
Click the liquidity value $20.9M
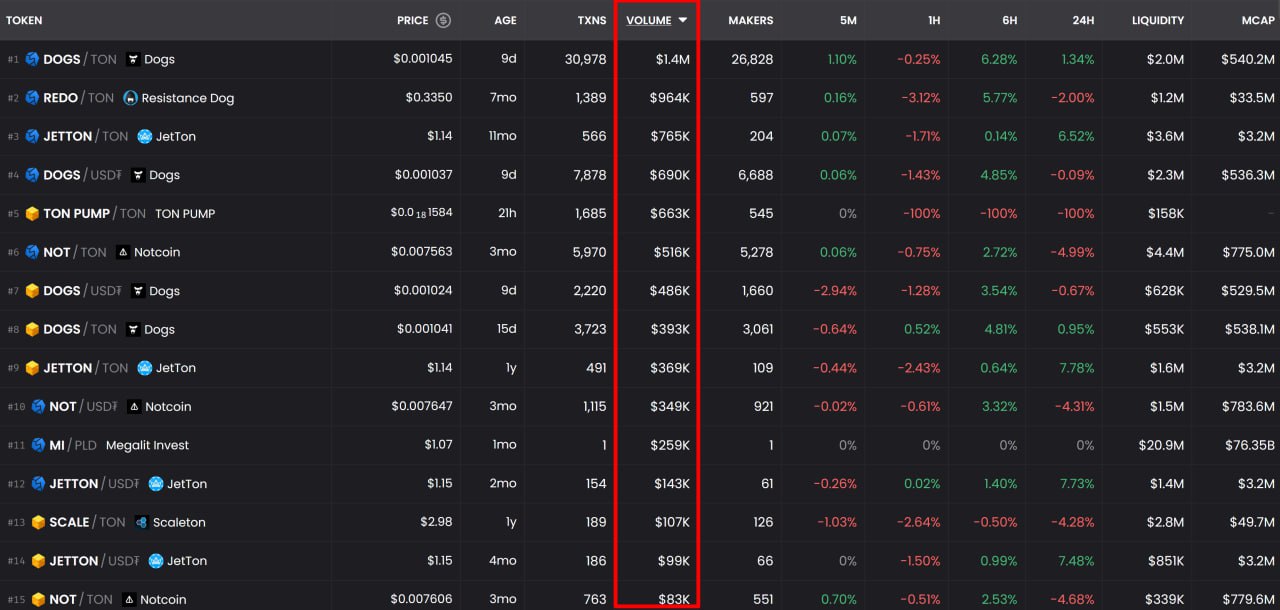point(1162,445)
